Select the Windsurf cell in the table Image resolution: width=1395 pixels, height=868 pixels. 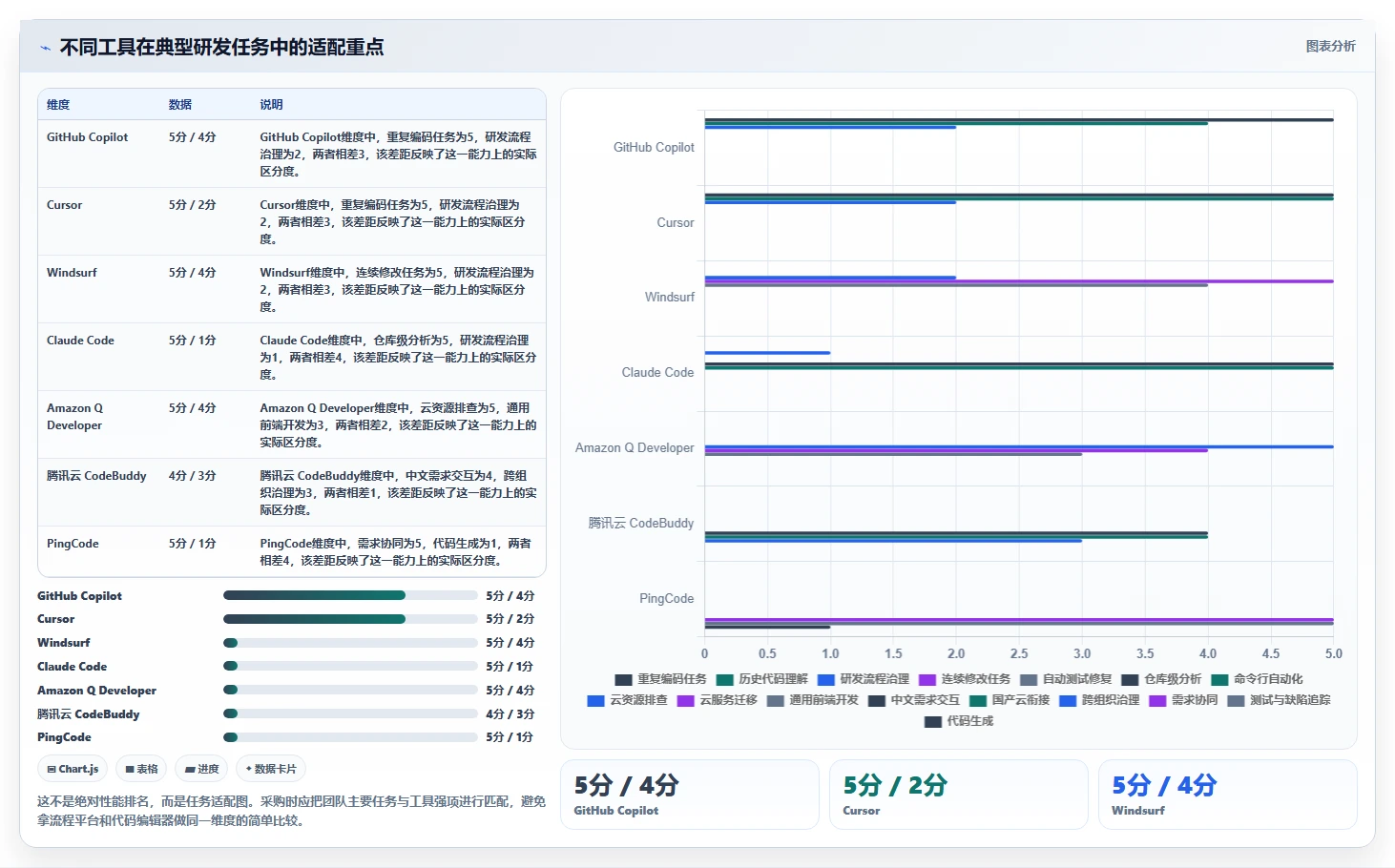(x=72, y=273)
